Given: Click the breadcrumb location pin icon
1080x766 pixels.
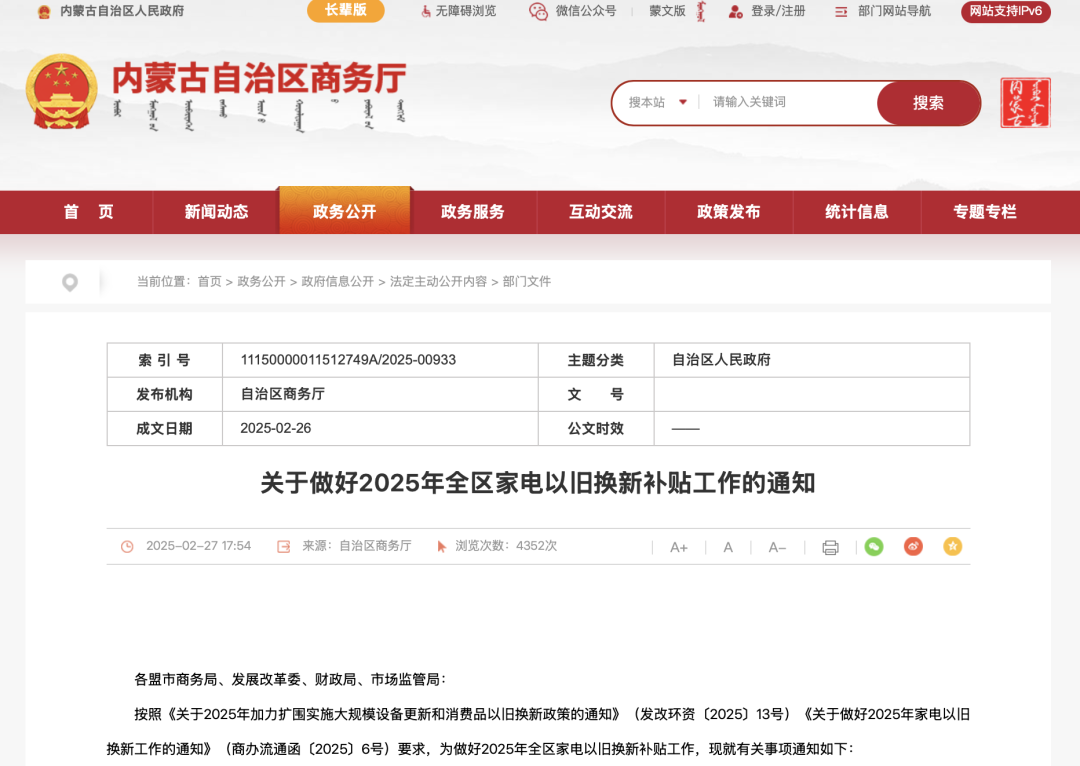Looking at the screenshot, I should (x=69, y=281).
